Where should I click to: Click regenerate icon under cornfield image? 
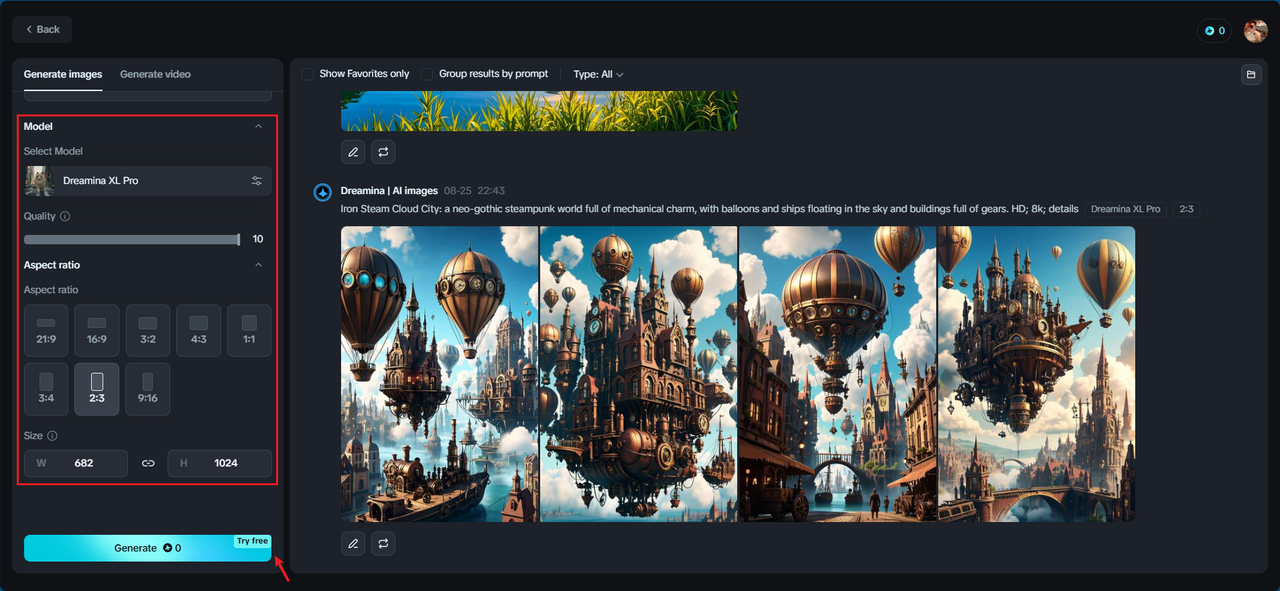point(383,152)
